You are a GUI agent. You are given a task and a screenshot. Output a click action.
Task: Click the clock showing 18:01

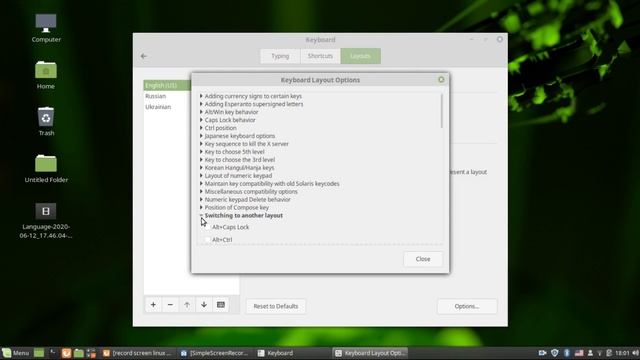pyautogui.click(x=622, y=353)
